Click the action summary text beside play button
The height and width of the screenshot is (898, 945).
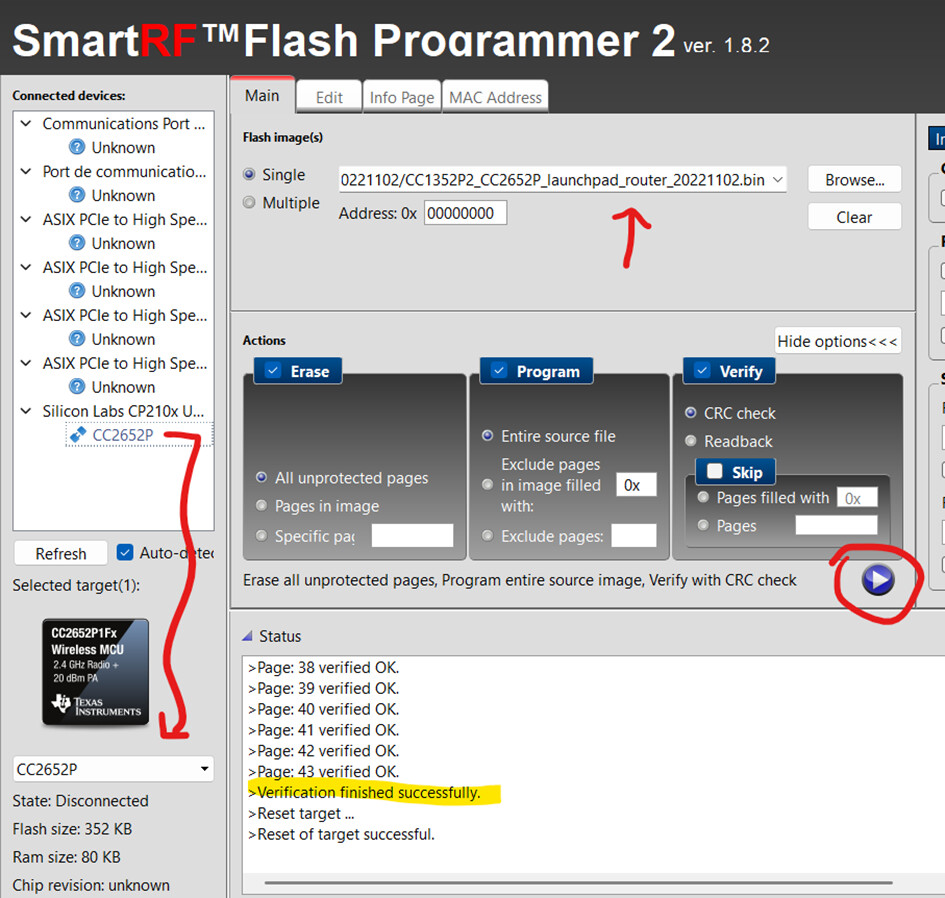point(520,580)
